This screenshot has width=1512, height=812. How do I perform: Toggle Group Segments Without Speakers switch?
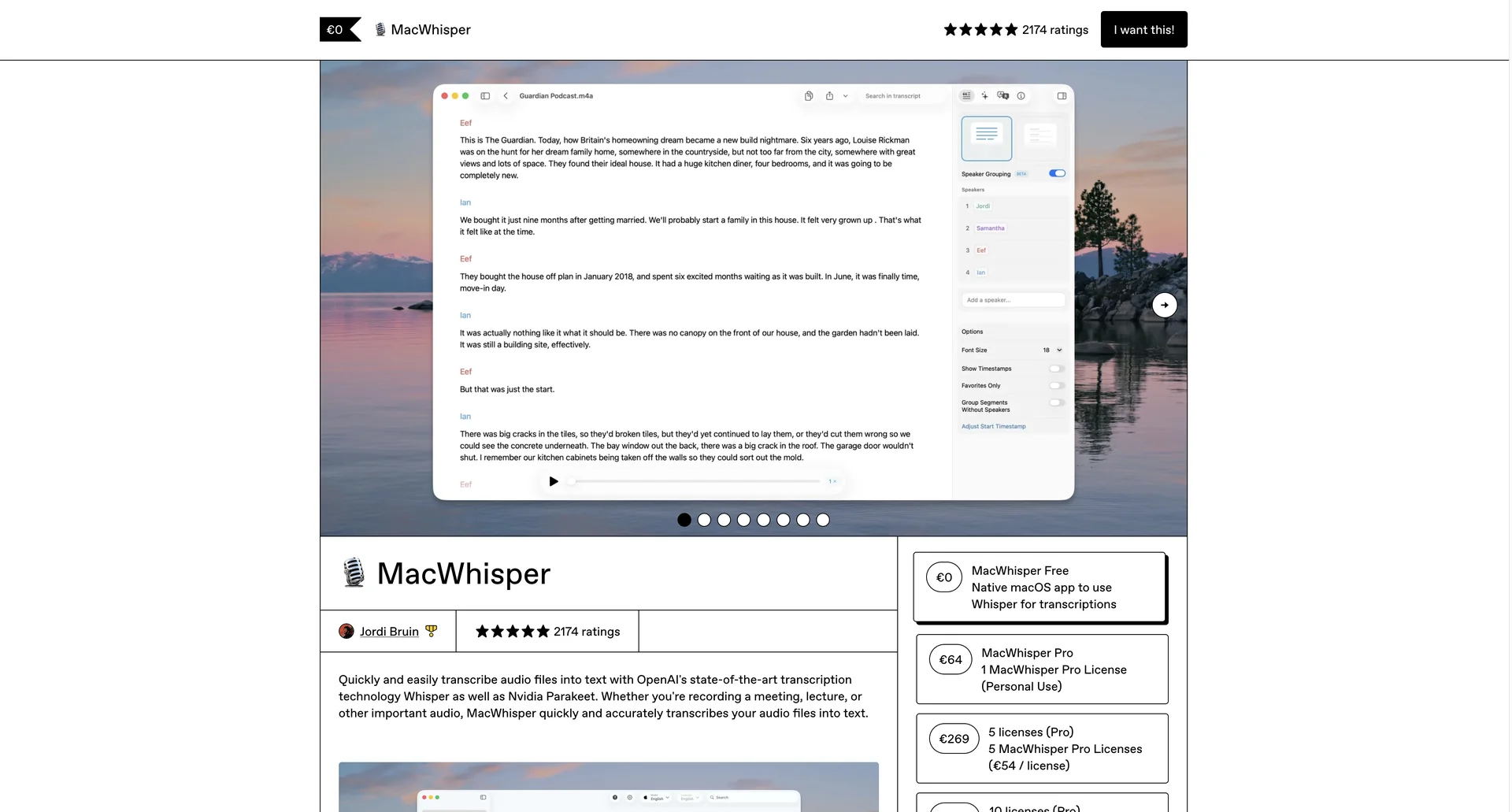1057,402
